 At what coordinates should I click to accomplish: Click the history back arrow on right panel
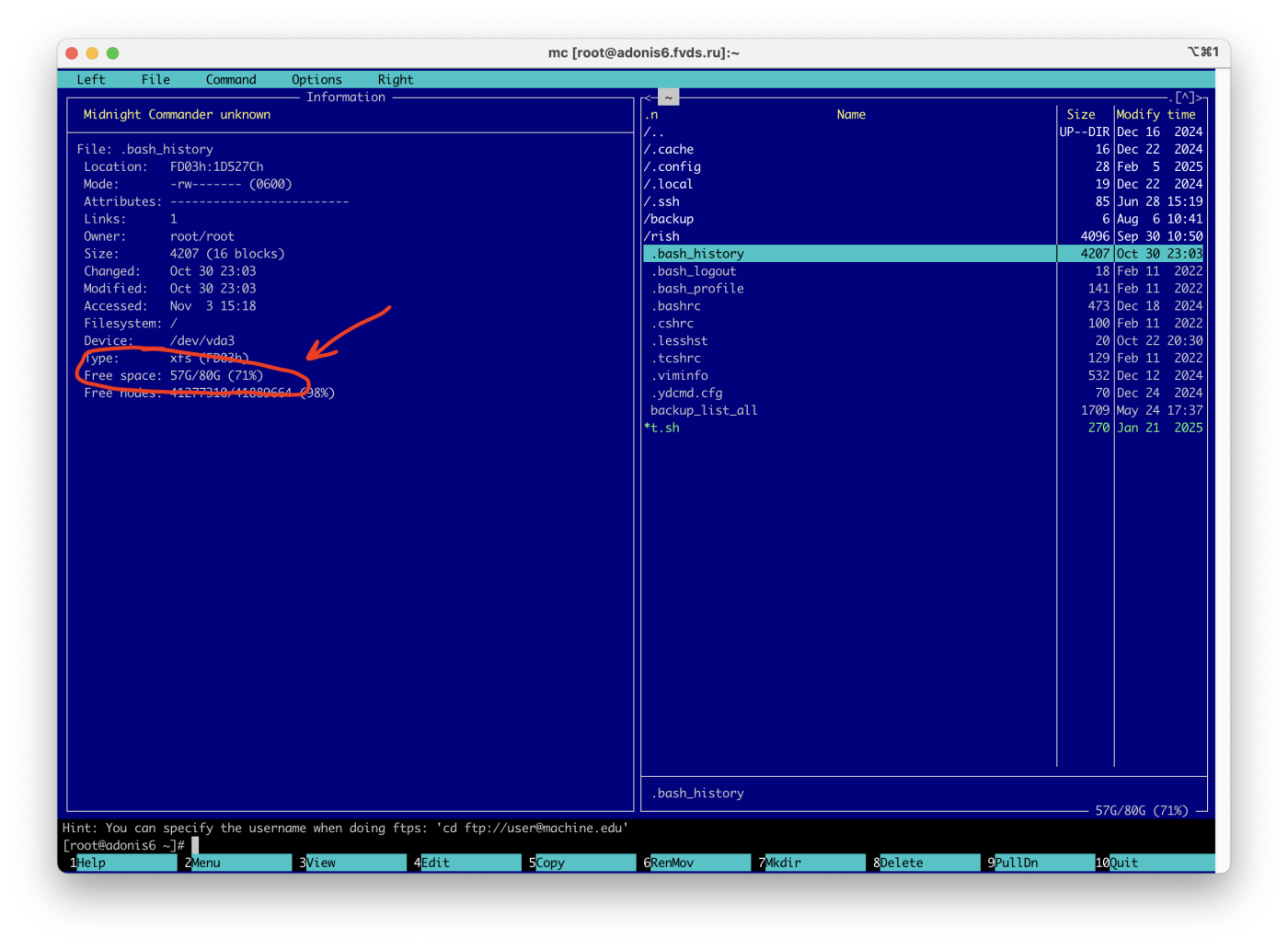click(x=647, y=97)
